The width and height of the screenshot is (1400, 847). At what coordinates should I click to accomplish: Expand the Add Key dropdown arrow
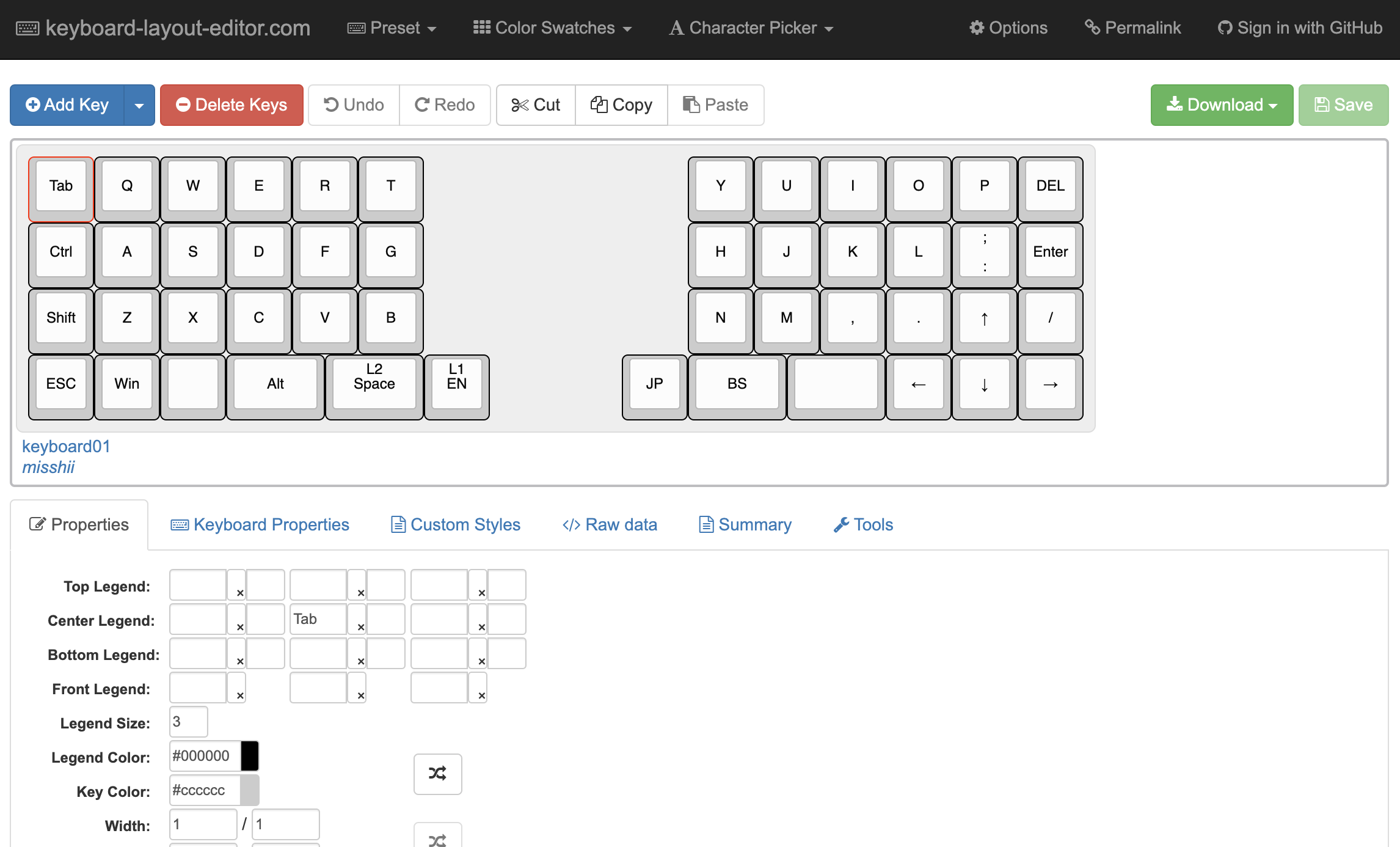click(x=139, y=105)
